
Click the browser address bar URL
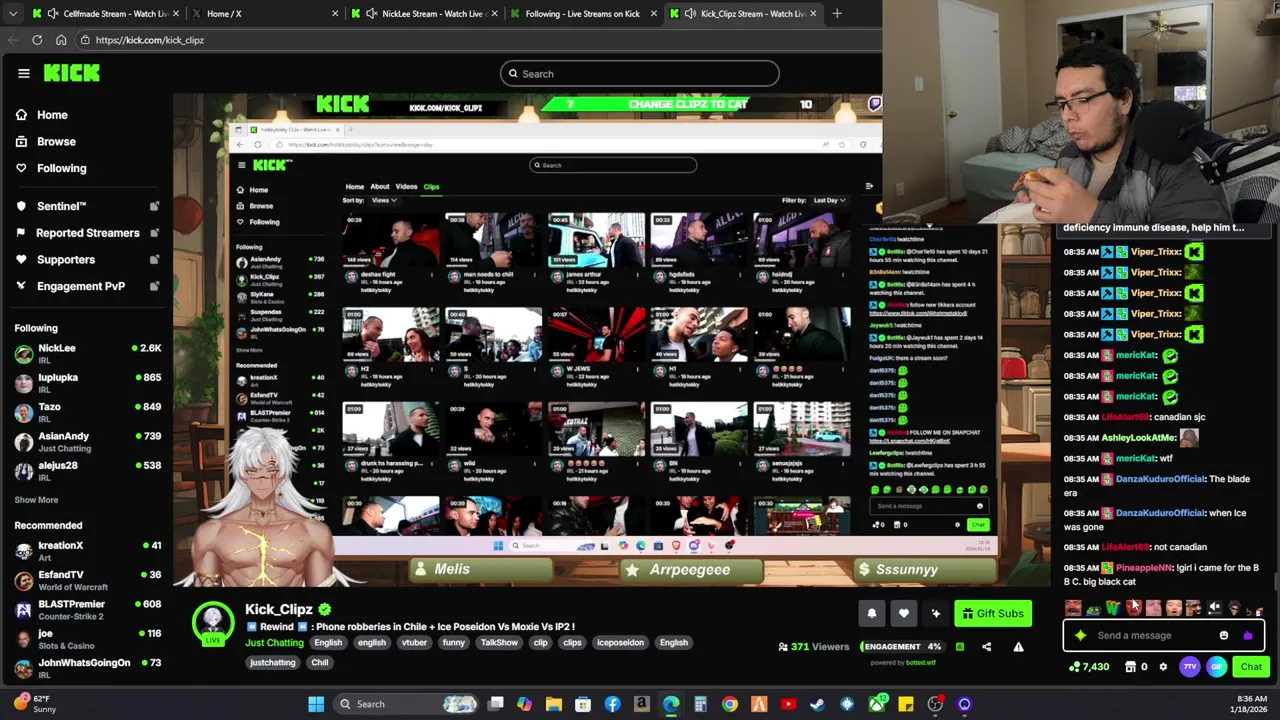click(x=150, y=40)
